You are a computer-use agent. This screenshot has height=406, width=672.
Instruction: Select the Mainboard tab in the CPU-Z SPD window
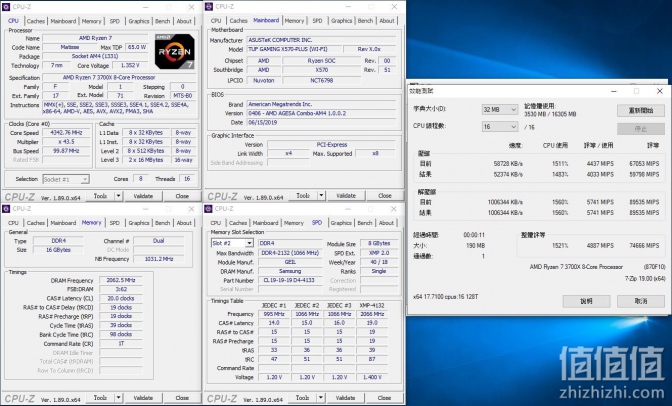tap(265, 223)
